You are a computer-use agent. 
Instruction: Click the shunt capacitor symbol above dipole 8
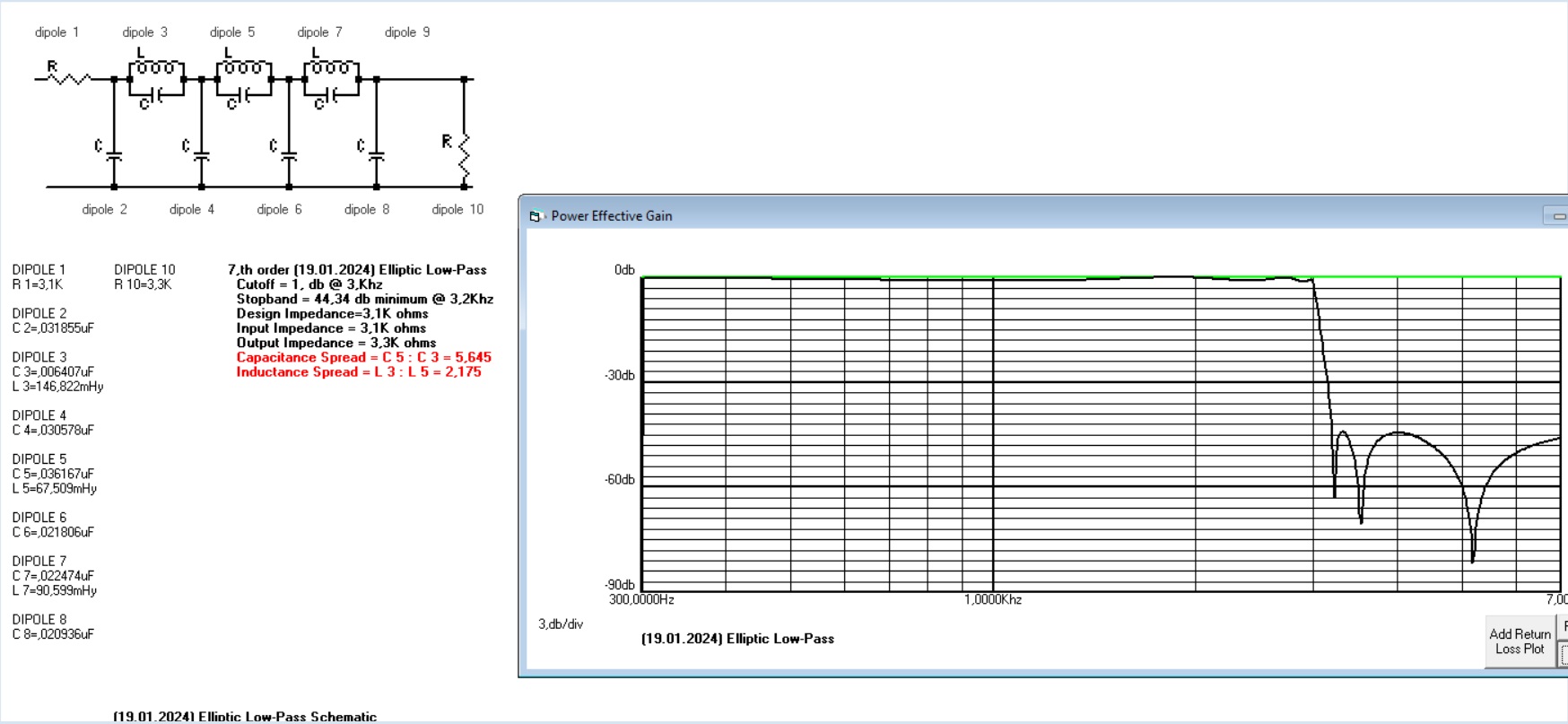tap(377, 156)
